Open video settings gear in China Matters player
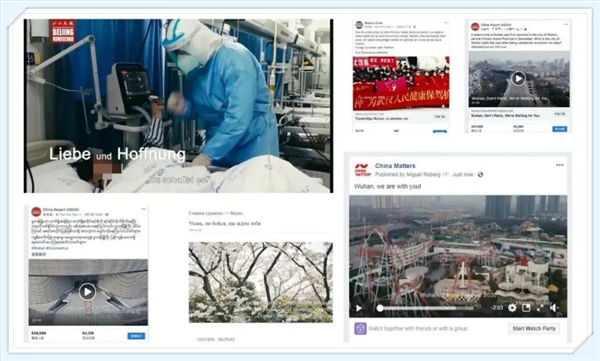The width and height of the screenshot is (600, 361). click(x=512, y=307)
